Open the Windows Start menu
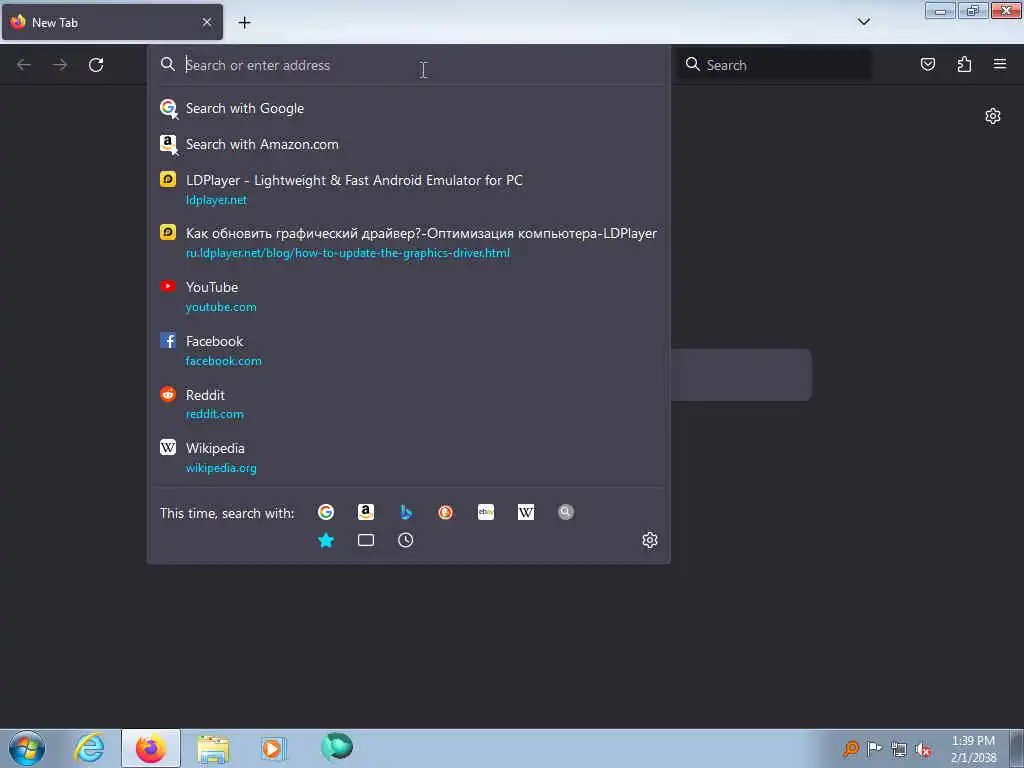This screenshot has width=1024, height=768. point(27,748)
